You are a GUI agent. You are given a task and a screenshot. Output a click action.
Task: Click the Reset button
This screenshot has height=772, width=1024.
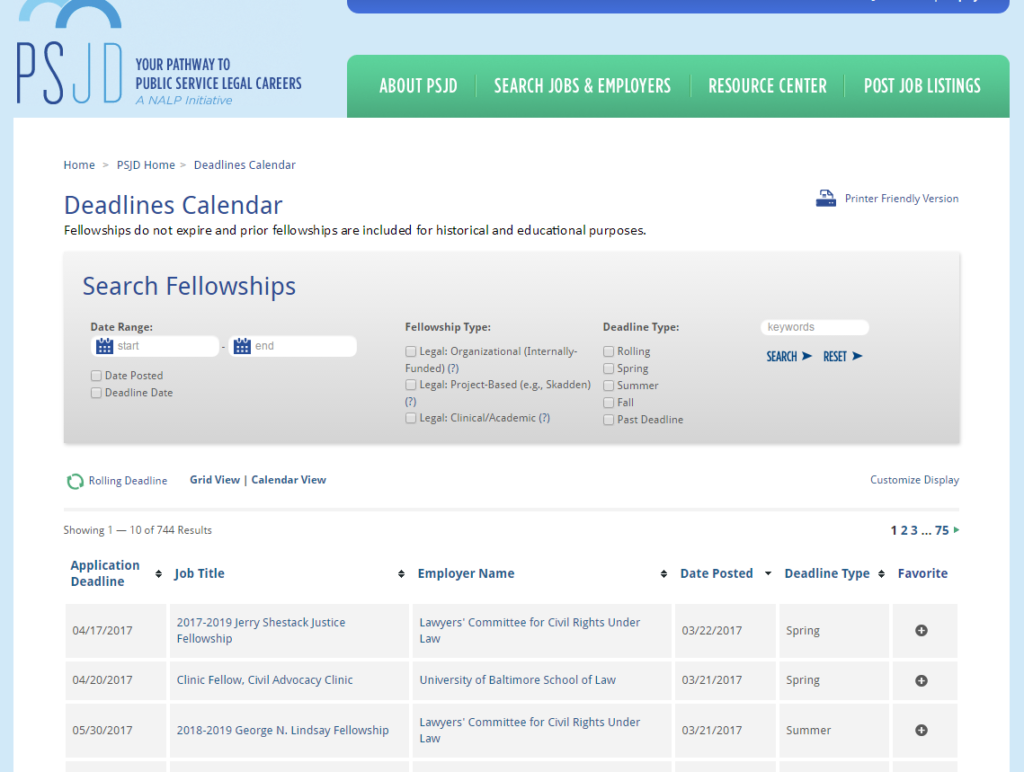(842, 356)
